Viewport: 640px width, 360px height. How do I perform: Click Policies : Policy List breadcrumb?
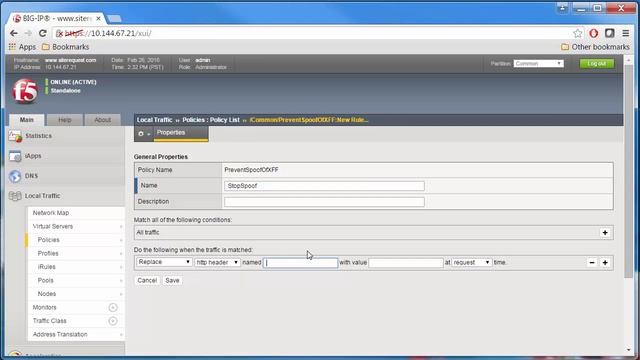pyautogui.click(x=211, y=120)
